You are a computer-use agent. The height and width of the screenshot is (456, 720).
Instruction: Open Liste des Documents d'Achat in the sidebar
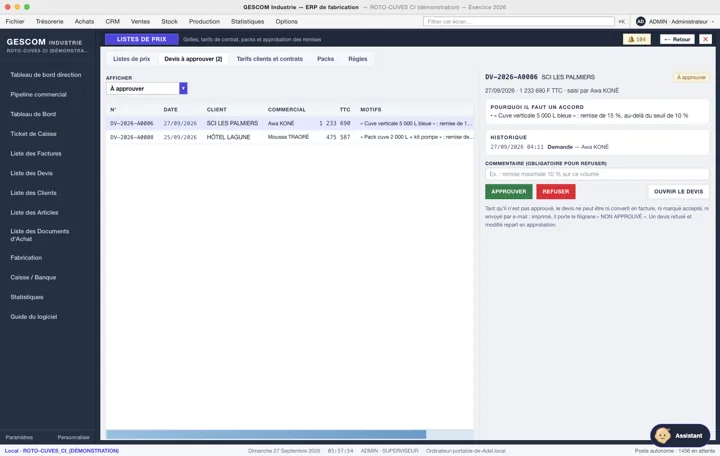click(x=40, y=235)
